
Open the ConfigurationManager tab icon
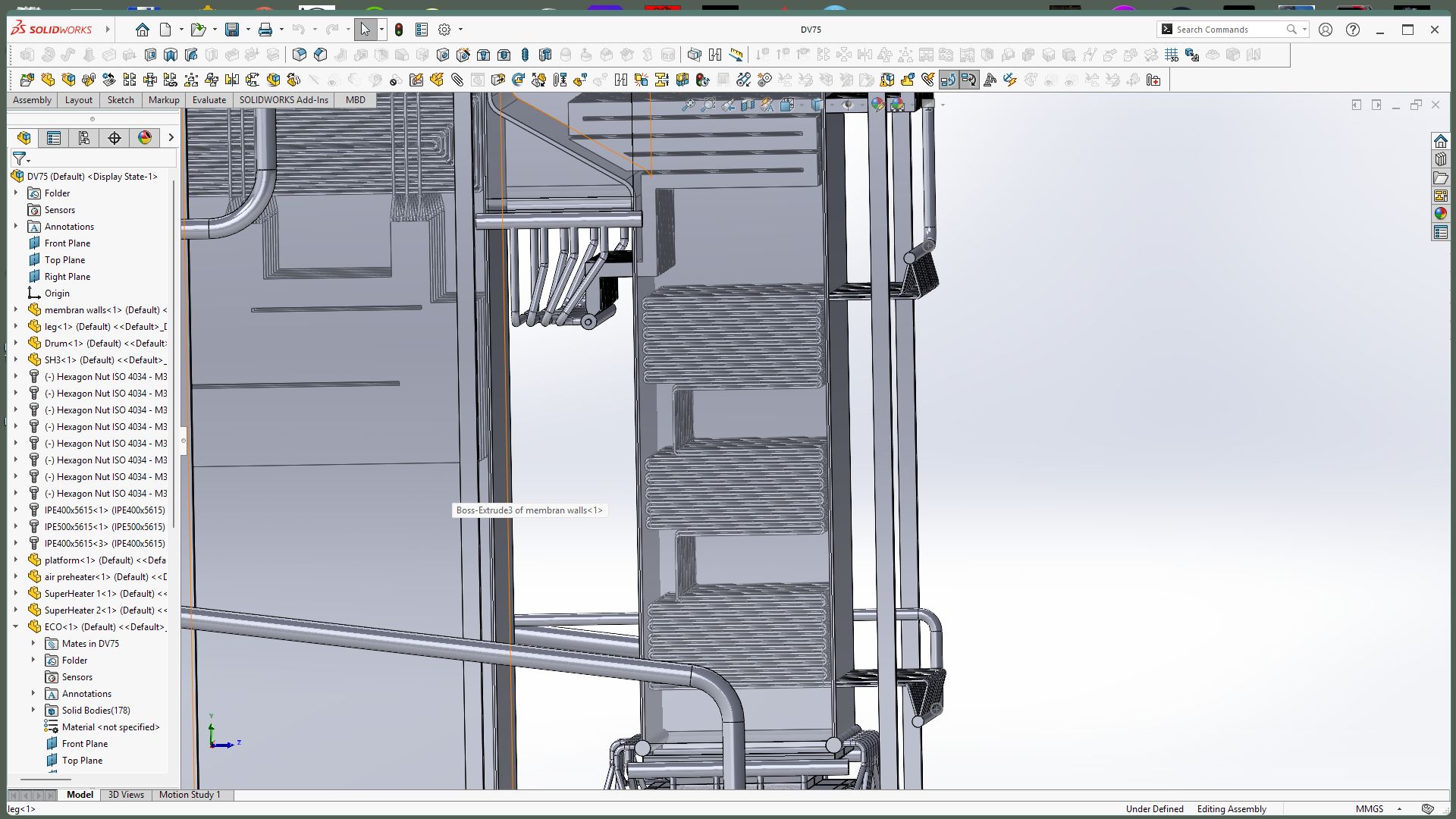84,137
